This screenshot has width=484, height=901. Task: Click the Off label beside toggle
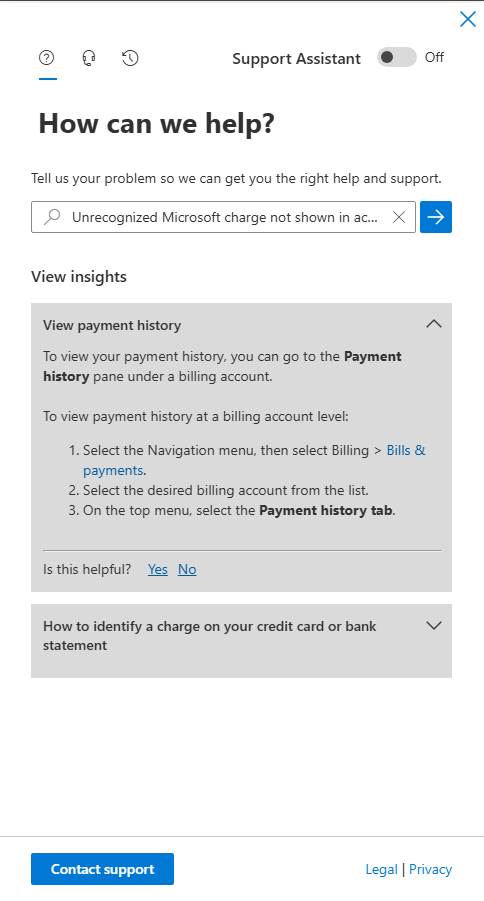pyautogui.click(x=435, y=57)
